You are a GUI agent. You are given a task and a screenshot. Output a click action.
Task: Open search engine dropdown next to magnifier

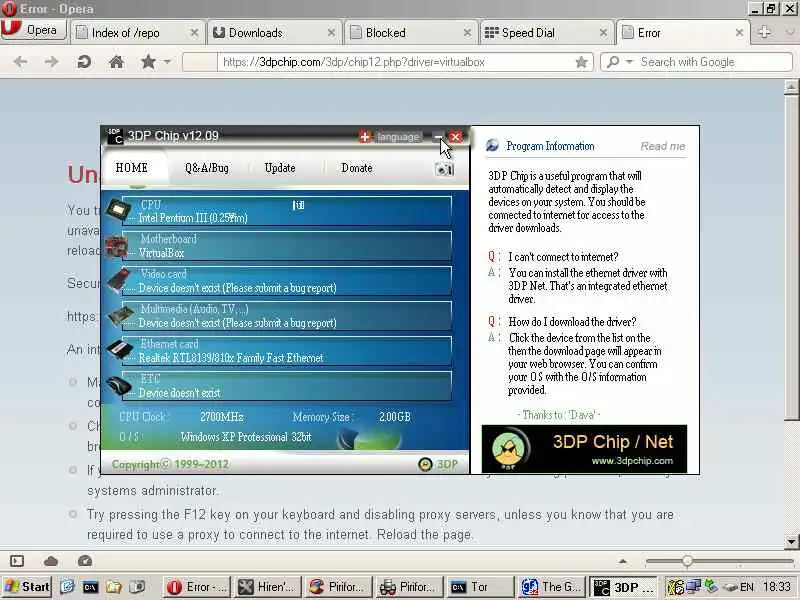pos(629,62)
